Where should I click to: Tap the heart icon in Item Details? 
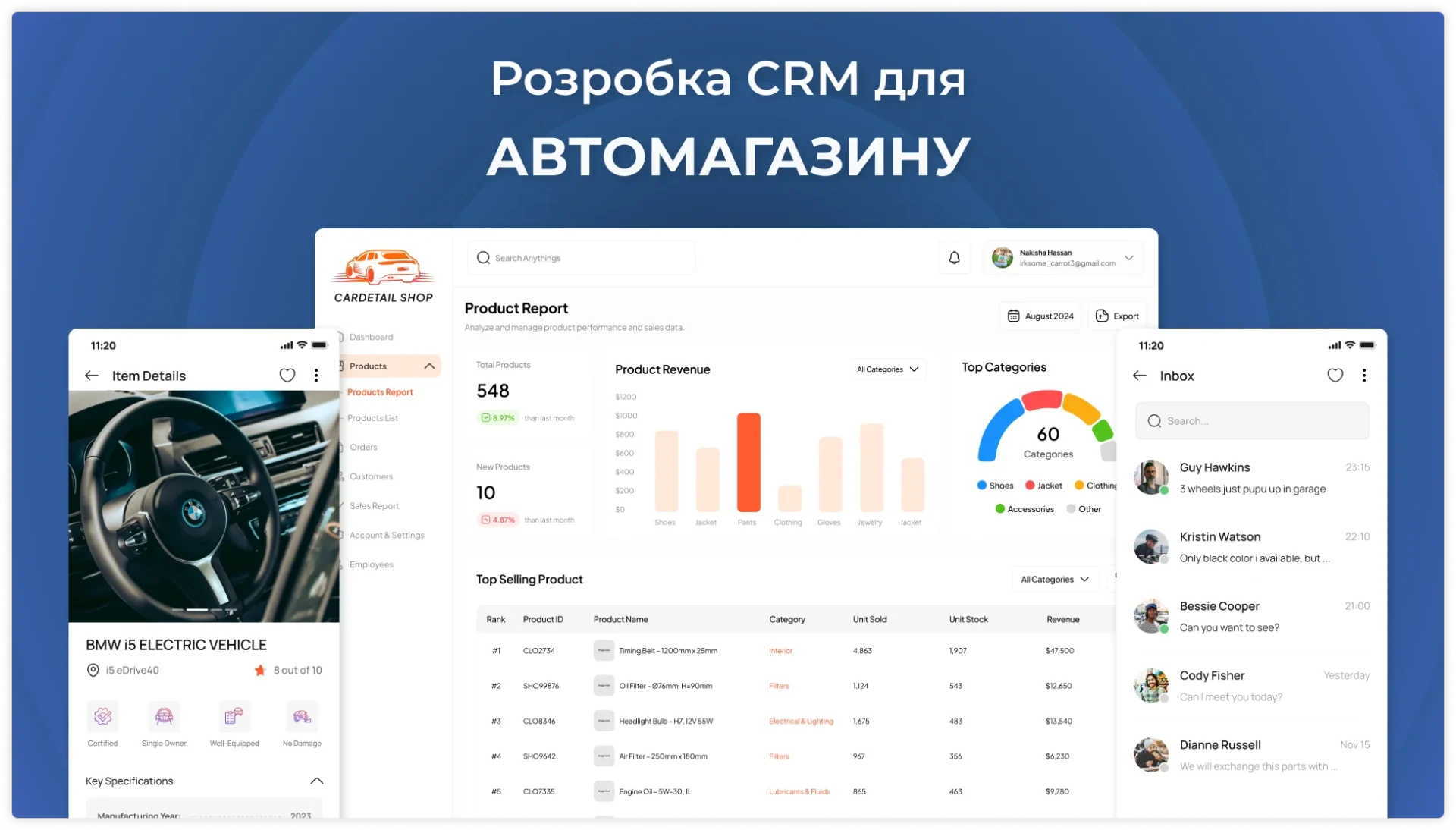pyautogui.click(x=287, y=376)
